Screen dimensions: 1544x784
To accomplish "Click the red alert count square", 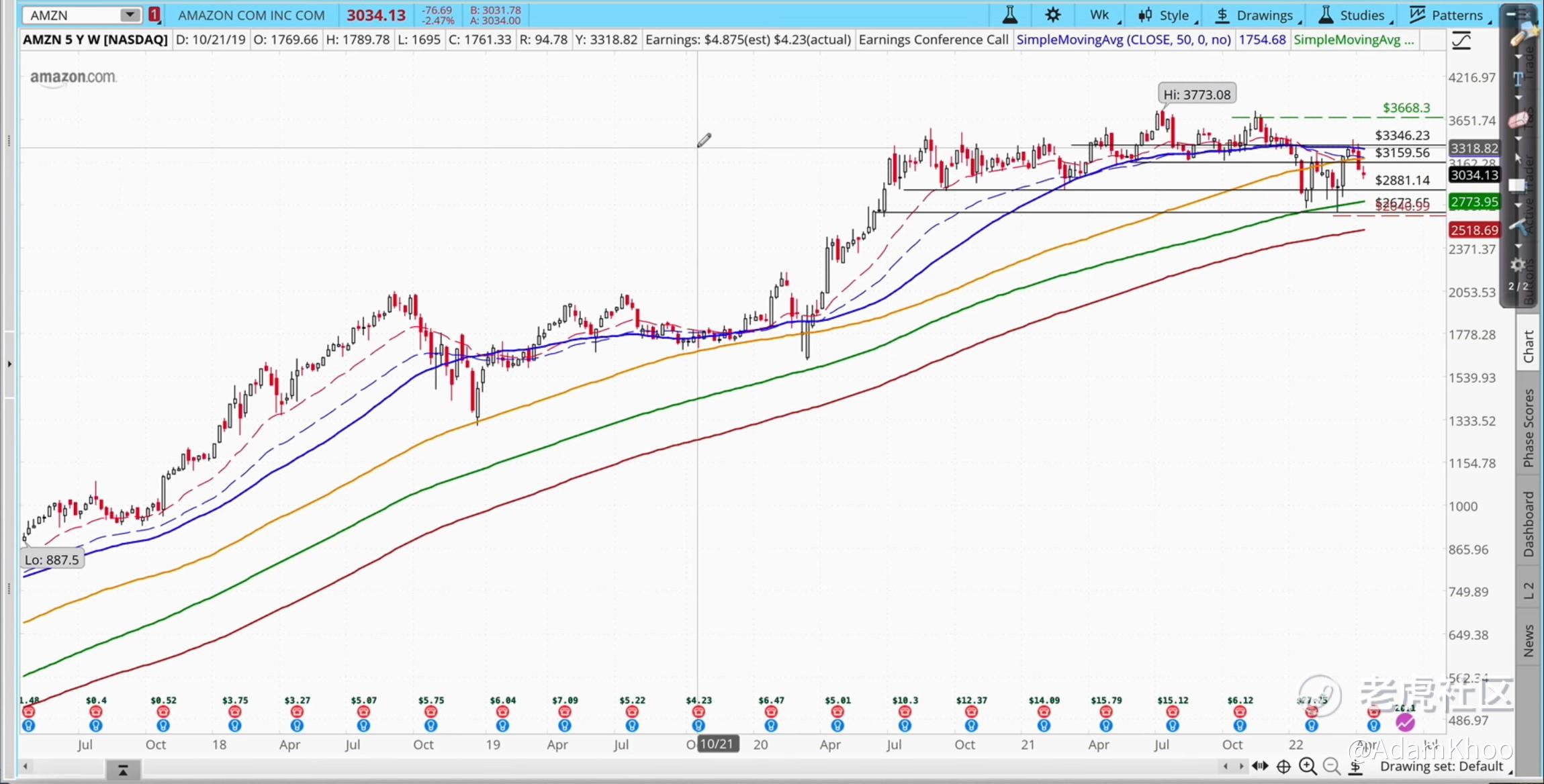I will (x=154, y=15).
